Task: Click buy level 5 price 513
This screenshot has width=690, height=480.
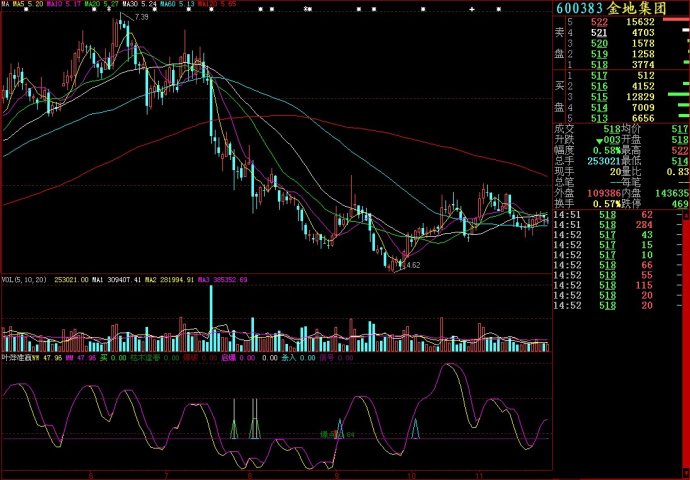Action: [599, 118]
